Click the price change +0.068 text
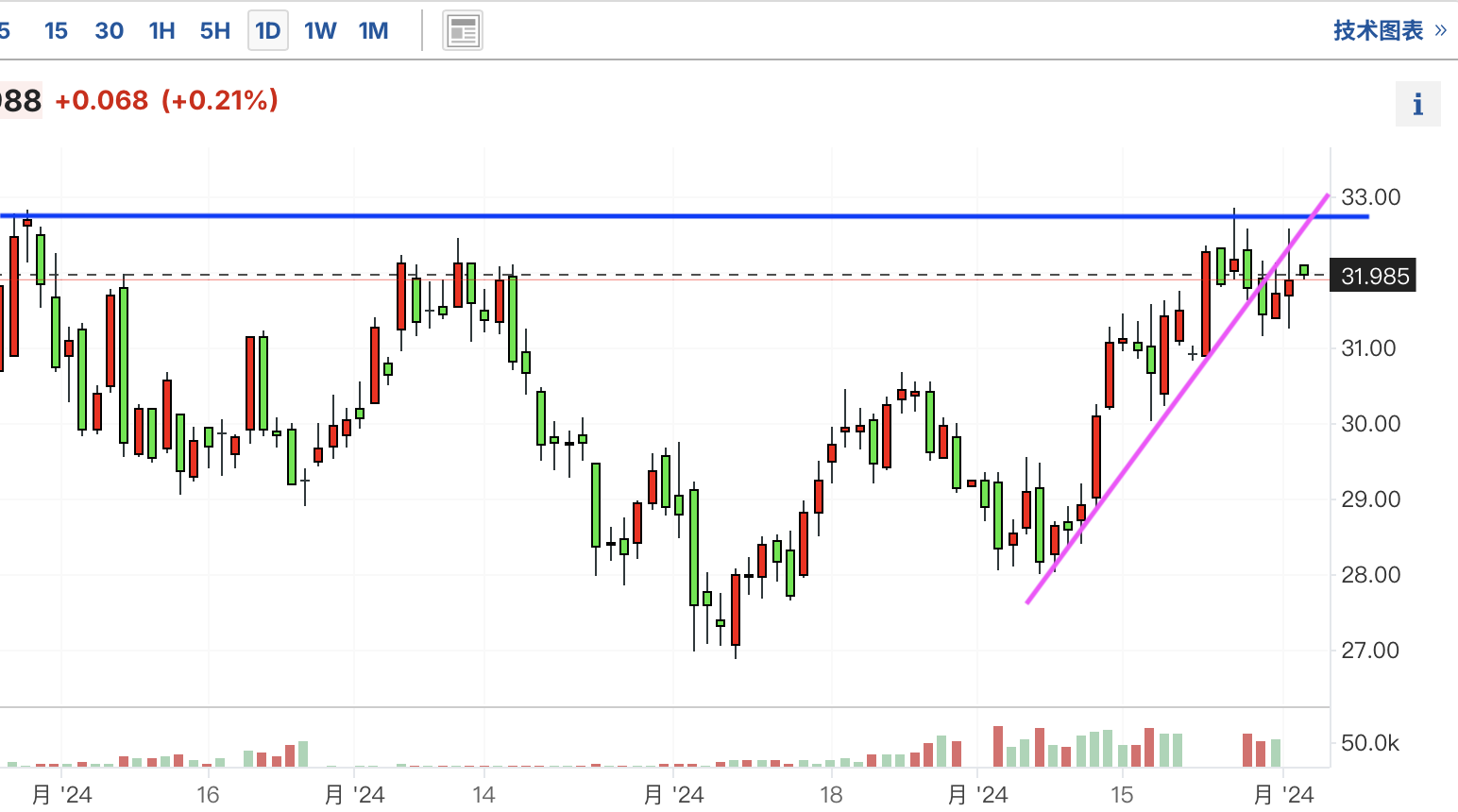1458x812 pixels. point(102,100)
